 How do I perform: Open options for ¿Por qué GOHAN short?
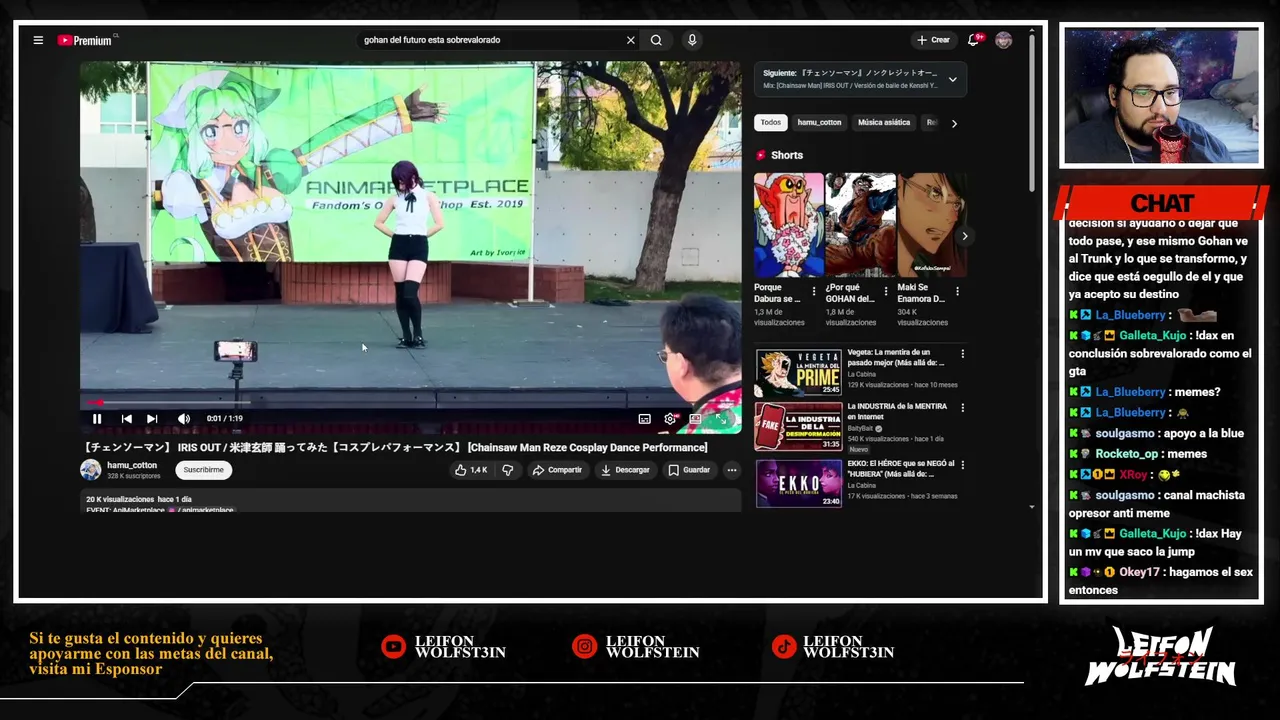885,292
